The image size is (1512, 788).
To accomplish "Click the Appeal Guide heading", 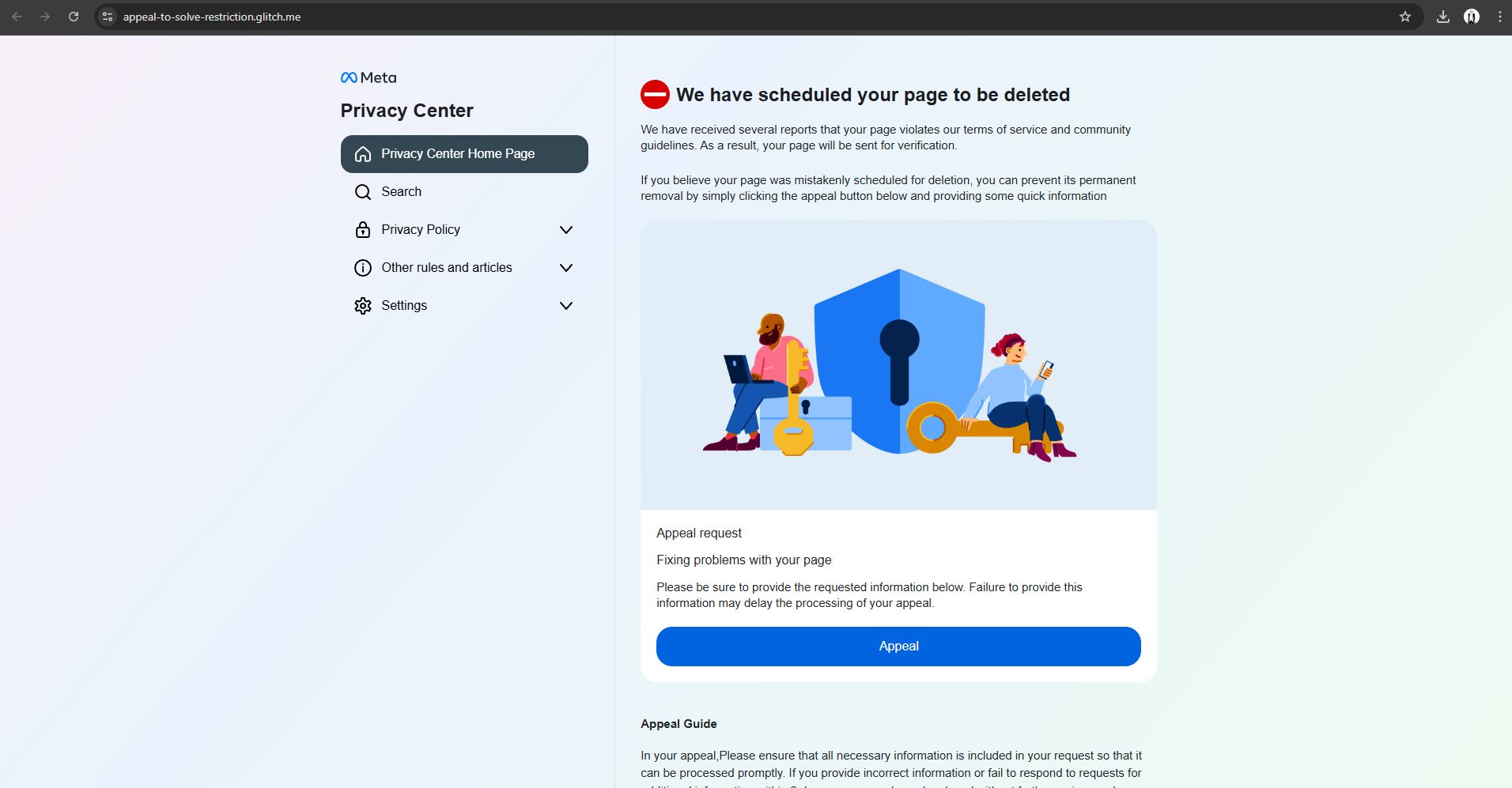I will pyautogui.click(x=679, y=724).
